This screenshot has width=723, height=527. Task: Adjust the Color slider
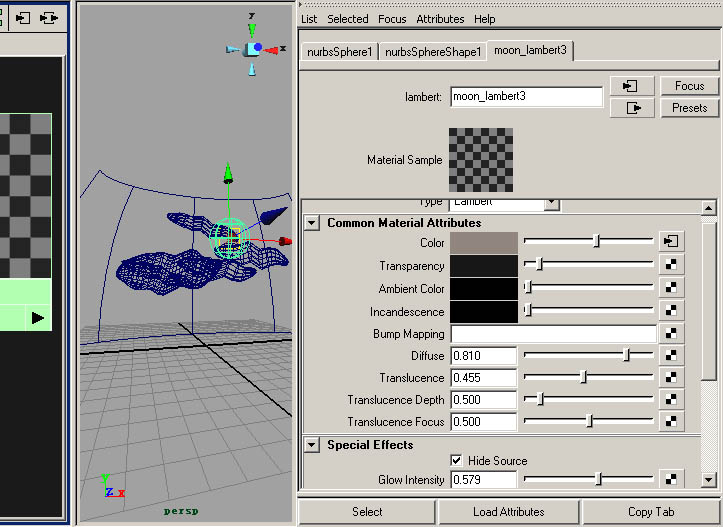click(x=597, y=241)
